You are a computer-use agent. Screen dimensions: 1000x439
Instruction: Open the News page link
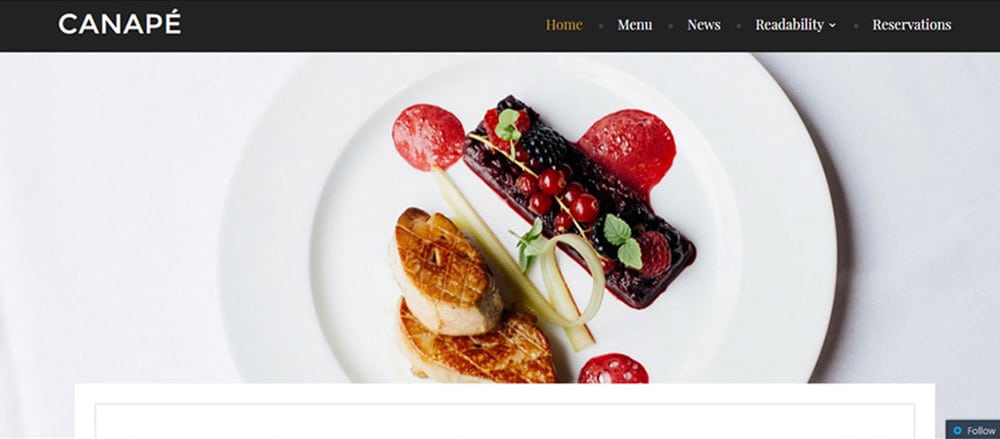coord(703,24)
